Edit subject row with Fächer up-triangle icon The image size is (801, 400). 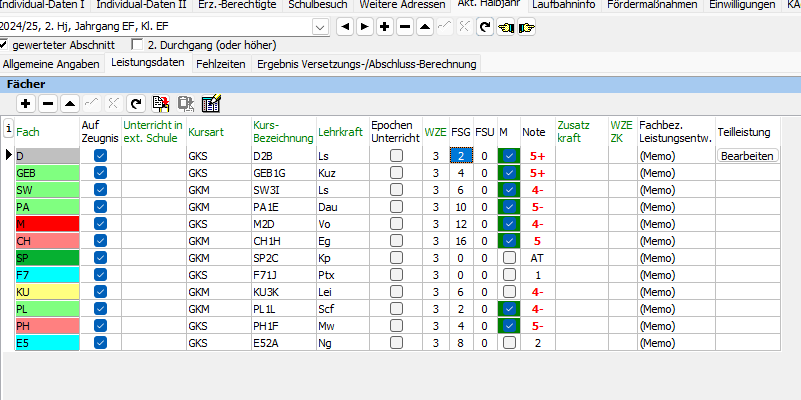pyautogui.click(x=69, y=104)
